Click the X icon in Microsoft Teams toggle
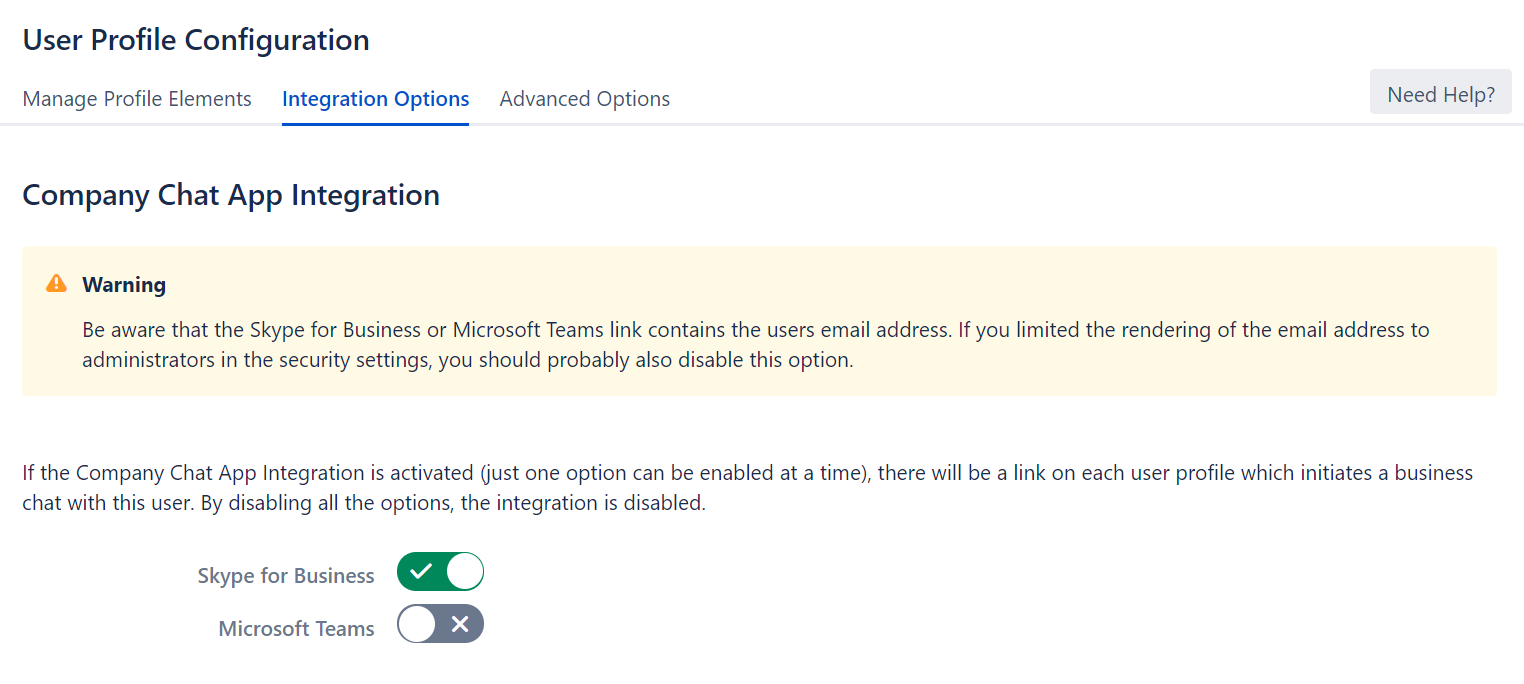This screenshot has height=684, width=1524. 460,625
